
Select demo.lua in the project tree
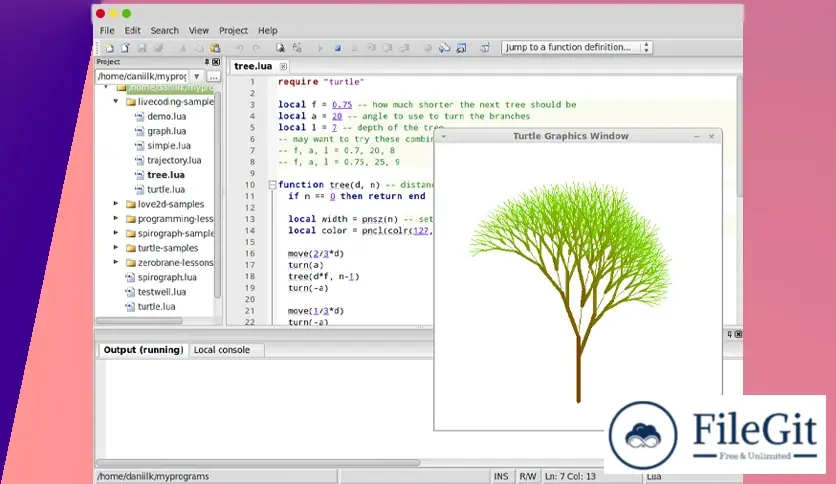[x=166, y=116]
